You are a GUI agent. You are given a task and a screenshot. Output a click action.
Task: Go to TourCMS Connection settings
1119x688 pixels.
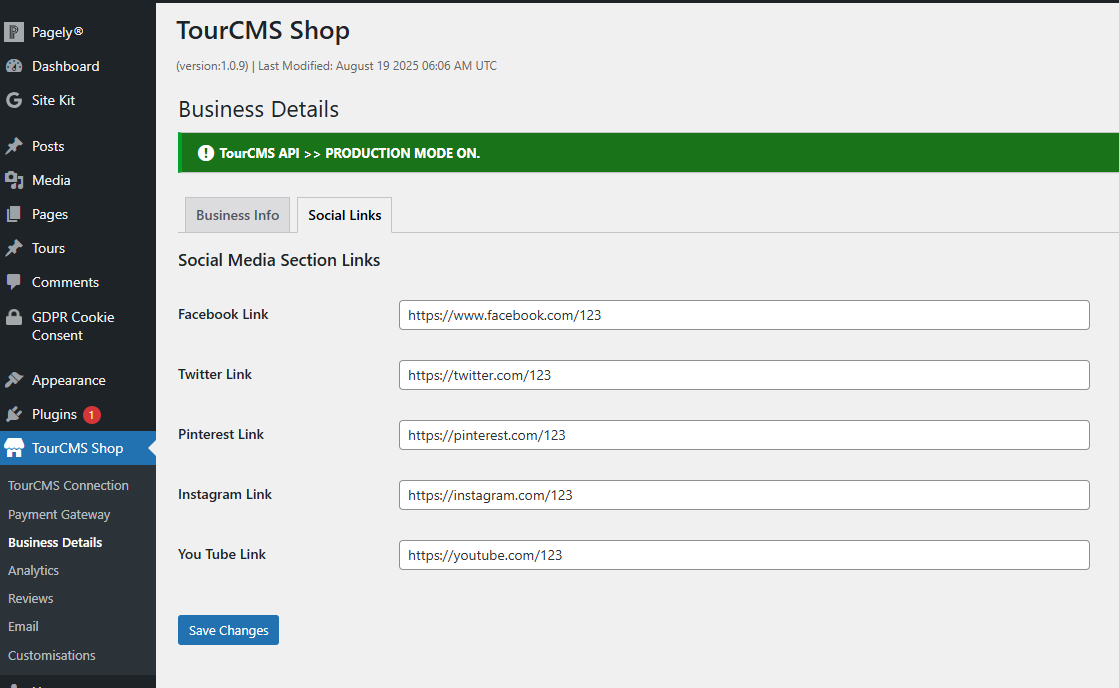point(68,485)
